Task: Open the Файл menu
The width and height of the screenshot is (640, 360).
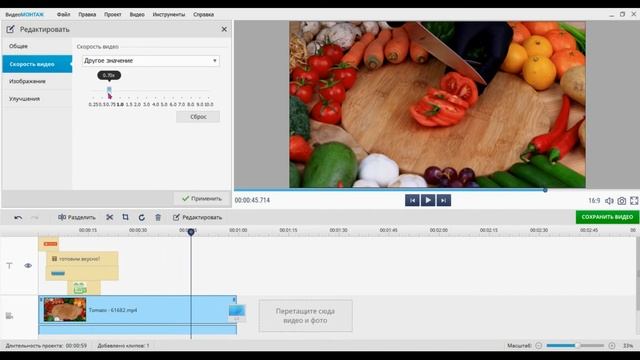Action: [x=63, y=14]
